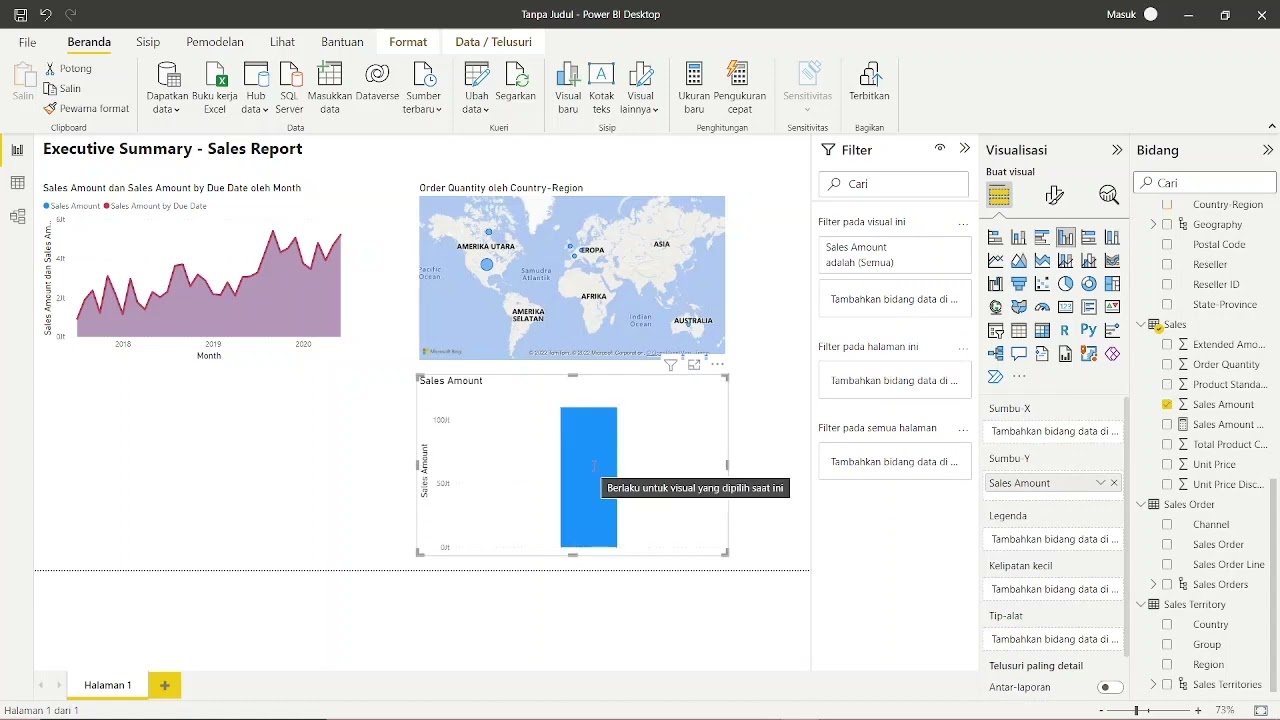Open the Lihat ribbon tab
The height and width of the screenshot is (720, 1280).
coord(282,42)
